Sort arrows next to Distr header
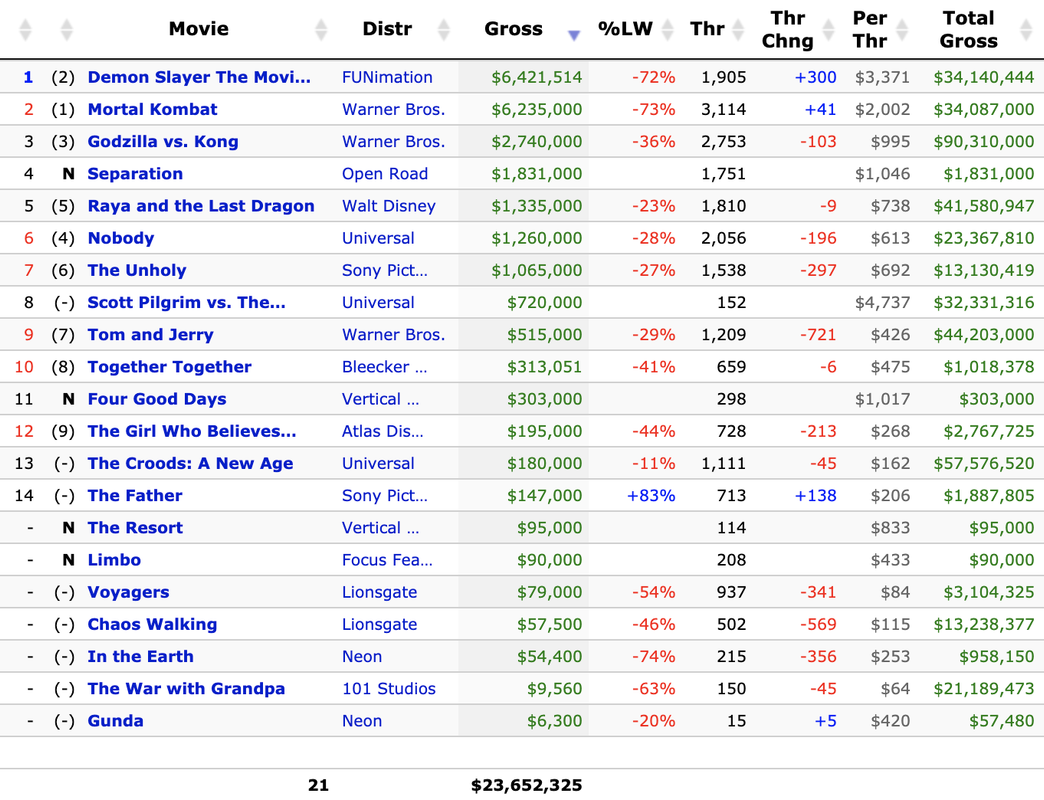Viewport: 1044px width, 800px height. pyautogui.click(x=443, y=29)
